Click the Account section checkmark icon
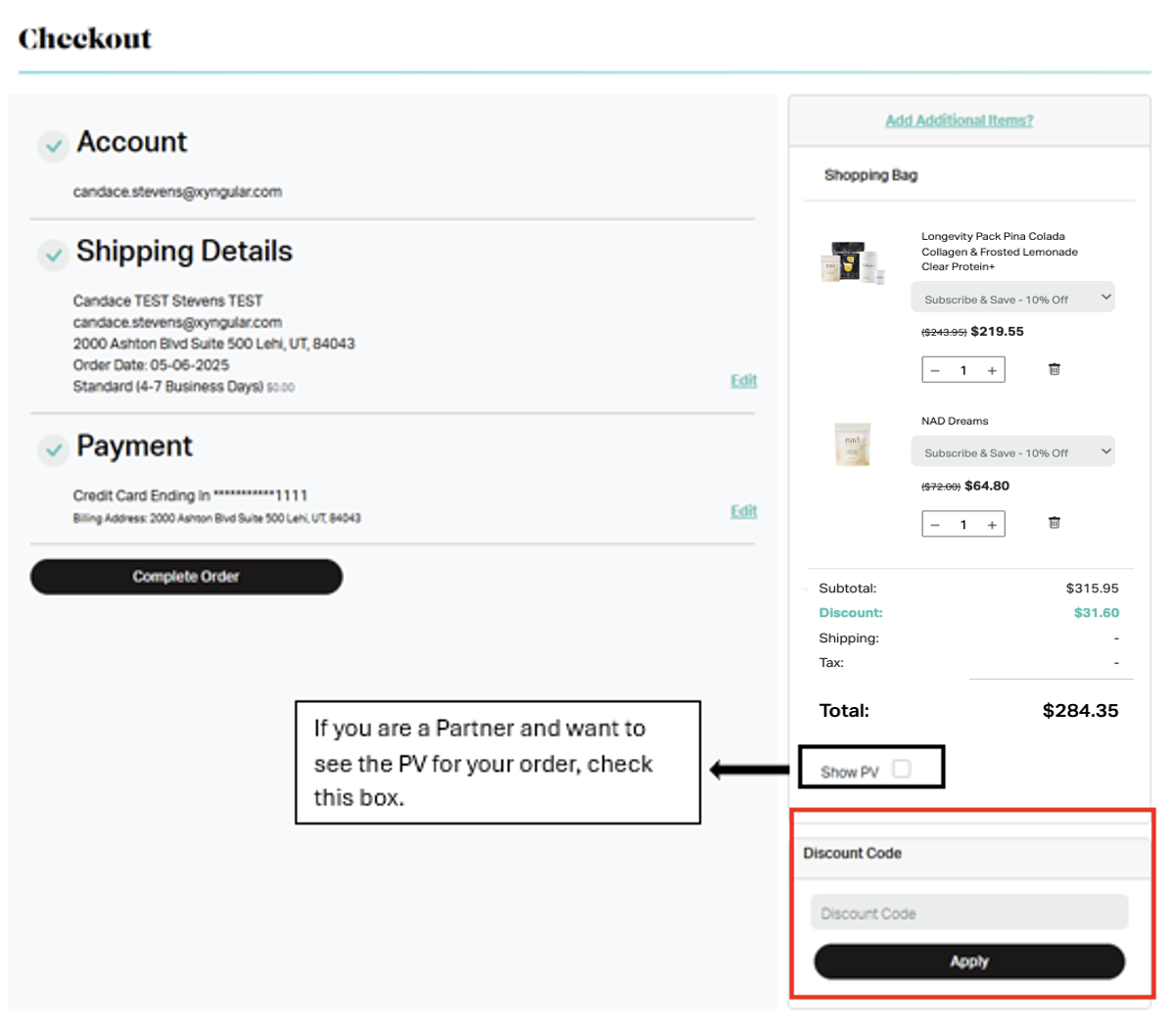The image size is (1171, 1036). 54,146
